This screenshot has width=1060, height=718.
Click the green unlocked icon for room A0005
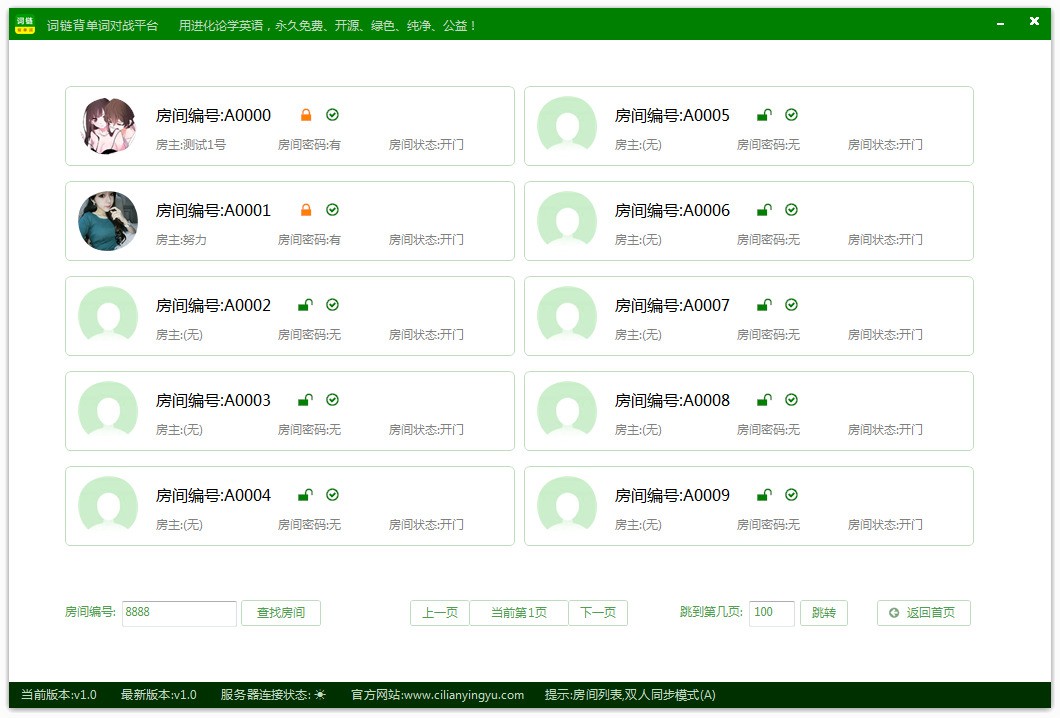click(765, 115)
